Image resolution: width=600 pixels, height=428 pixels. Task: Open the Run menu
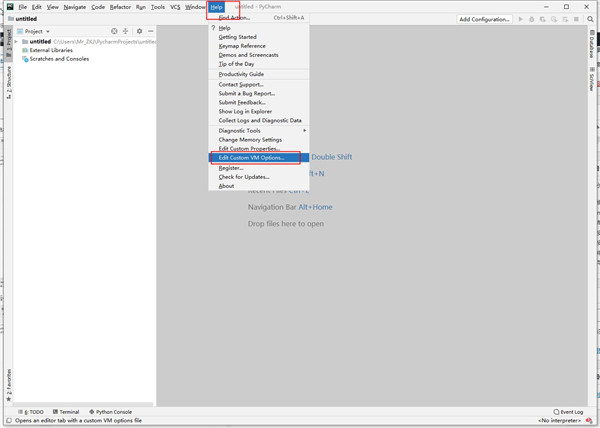[140, 7]
